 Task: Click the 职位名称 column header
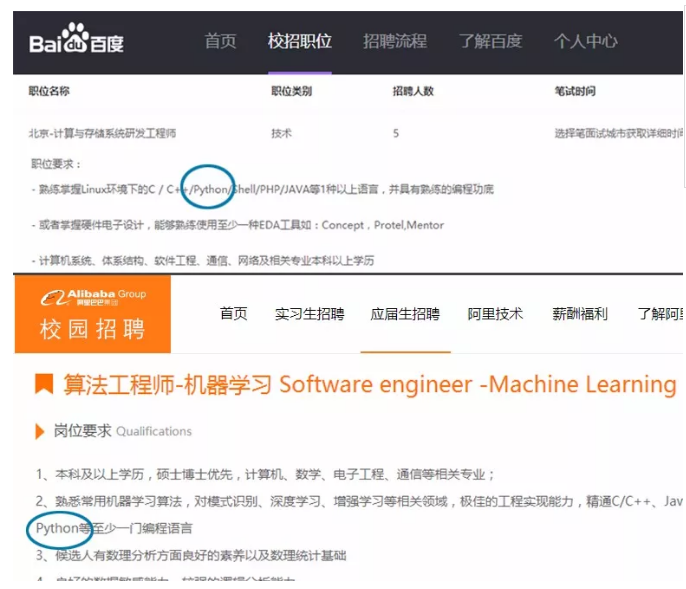[x=49, y=91]
